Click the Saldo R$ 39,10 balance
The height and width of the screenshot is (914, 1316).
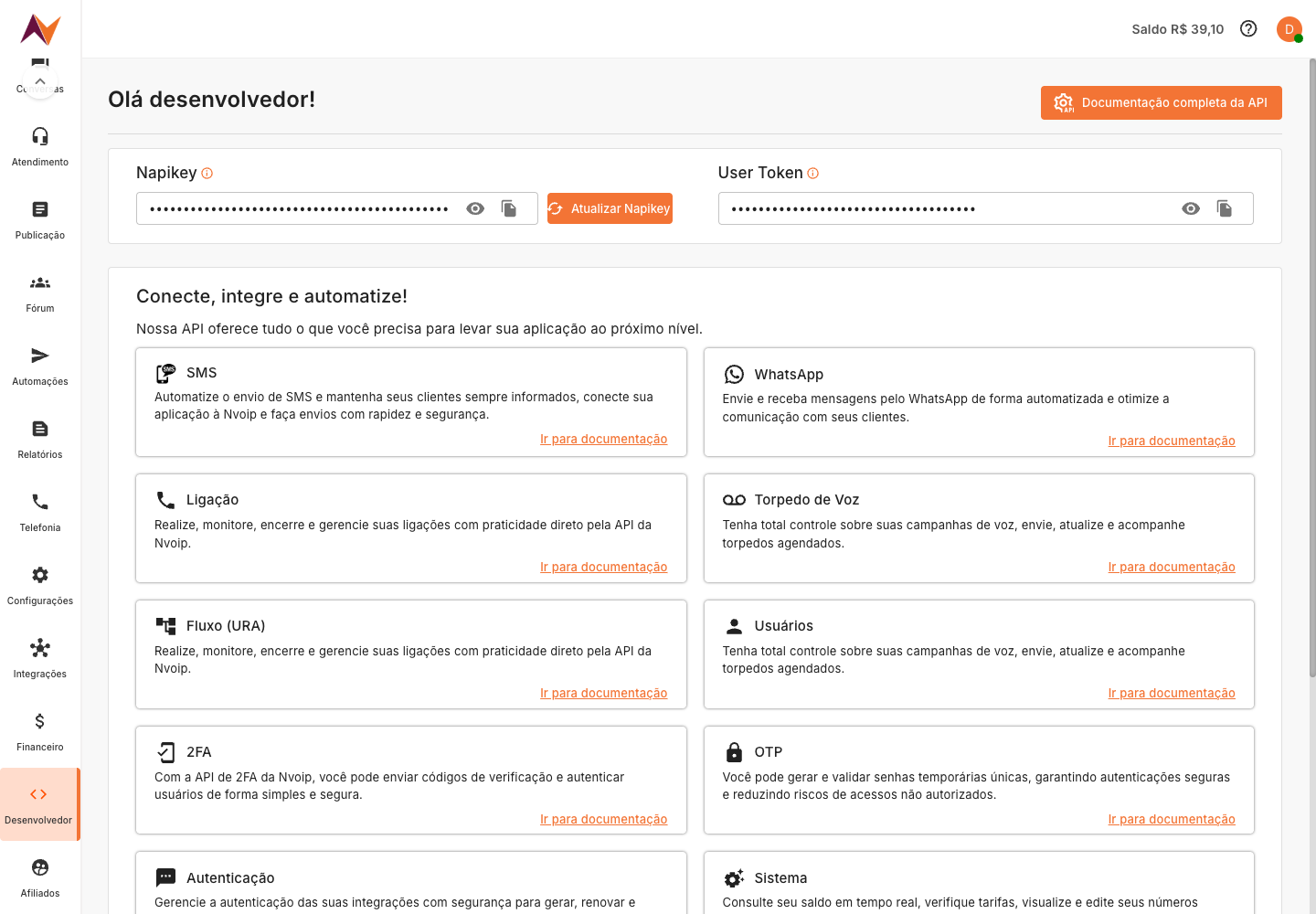[x=1177, y=29]
